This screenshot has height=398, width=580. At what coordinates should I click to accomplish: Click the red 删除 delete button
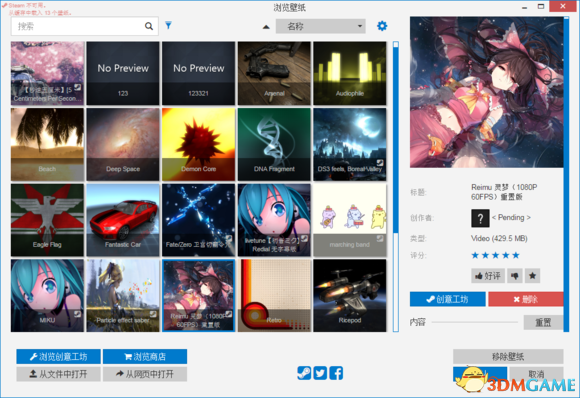pos(526,299)
